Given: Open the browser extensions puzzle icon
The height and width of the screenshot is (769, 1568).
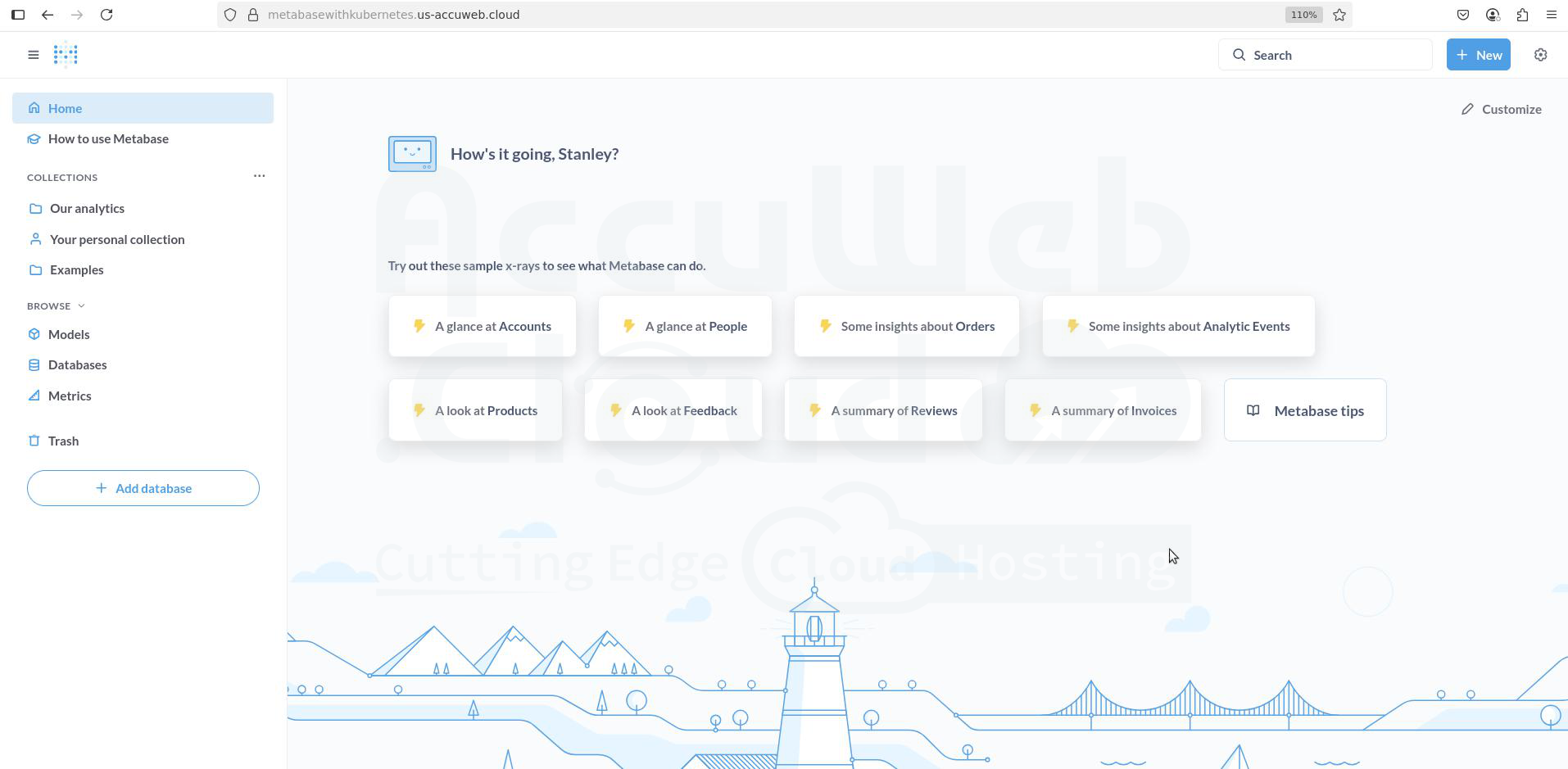Looking at the screenshot, I should (1522, 15).
